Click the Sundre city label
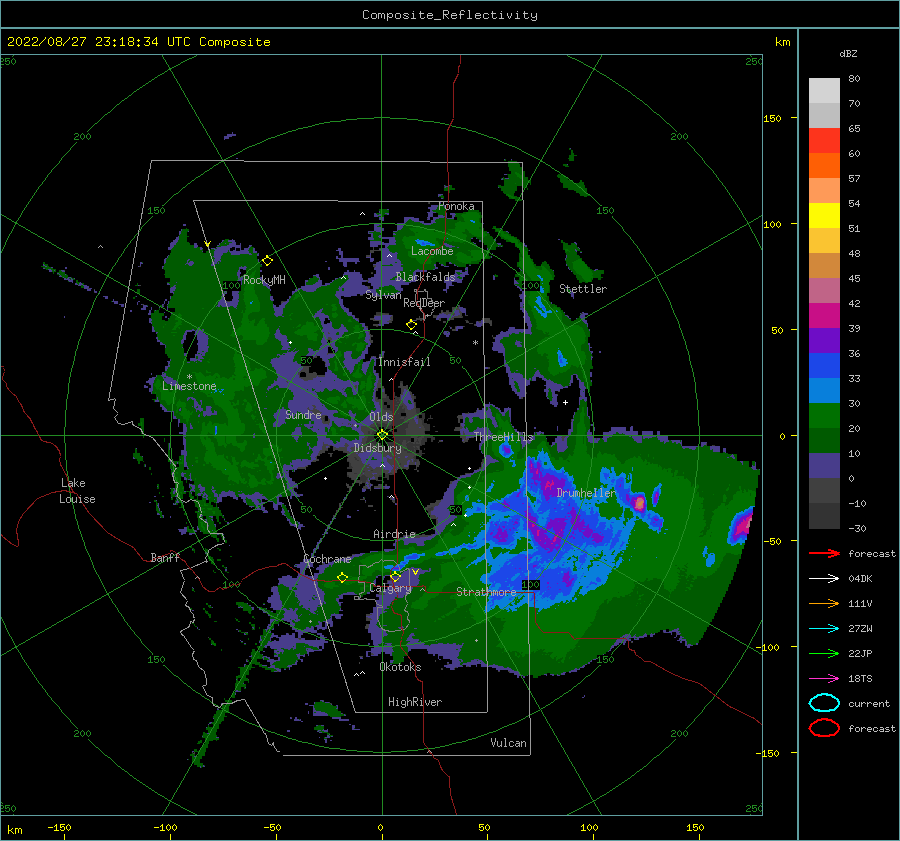This screenshot has height=841, width=900. (x=303, y=414)
